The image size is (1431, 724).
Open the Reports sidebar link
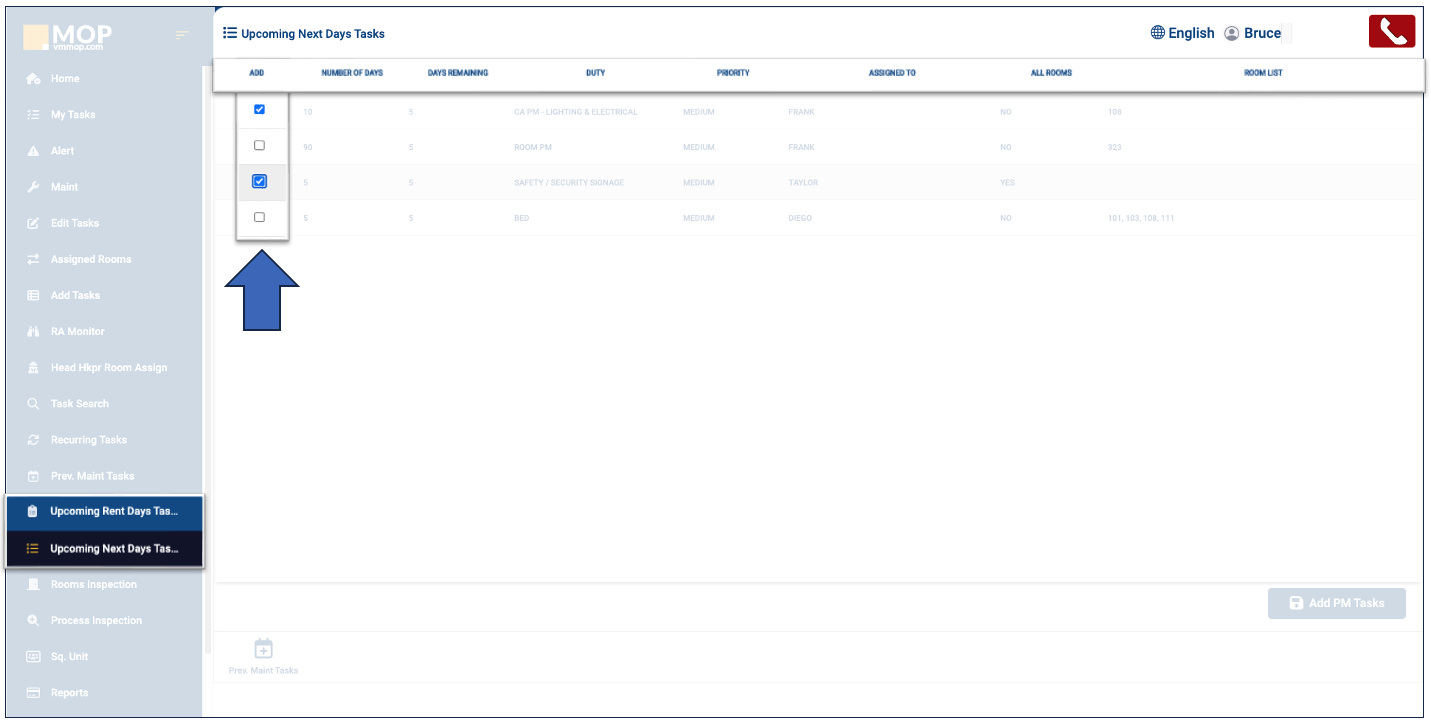coord(69,693)
